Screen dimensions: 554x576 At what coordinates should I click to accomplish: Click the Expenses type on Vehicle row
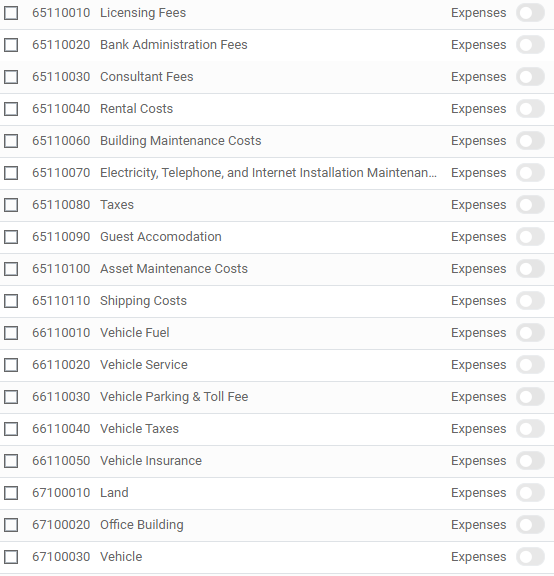click(478, 557)
